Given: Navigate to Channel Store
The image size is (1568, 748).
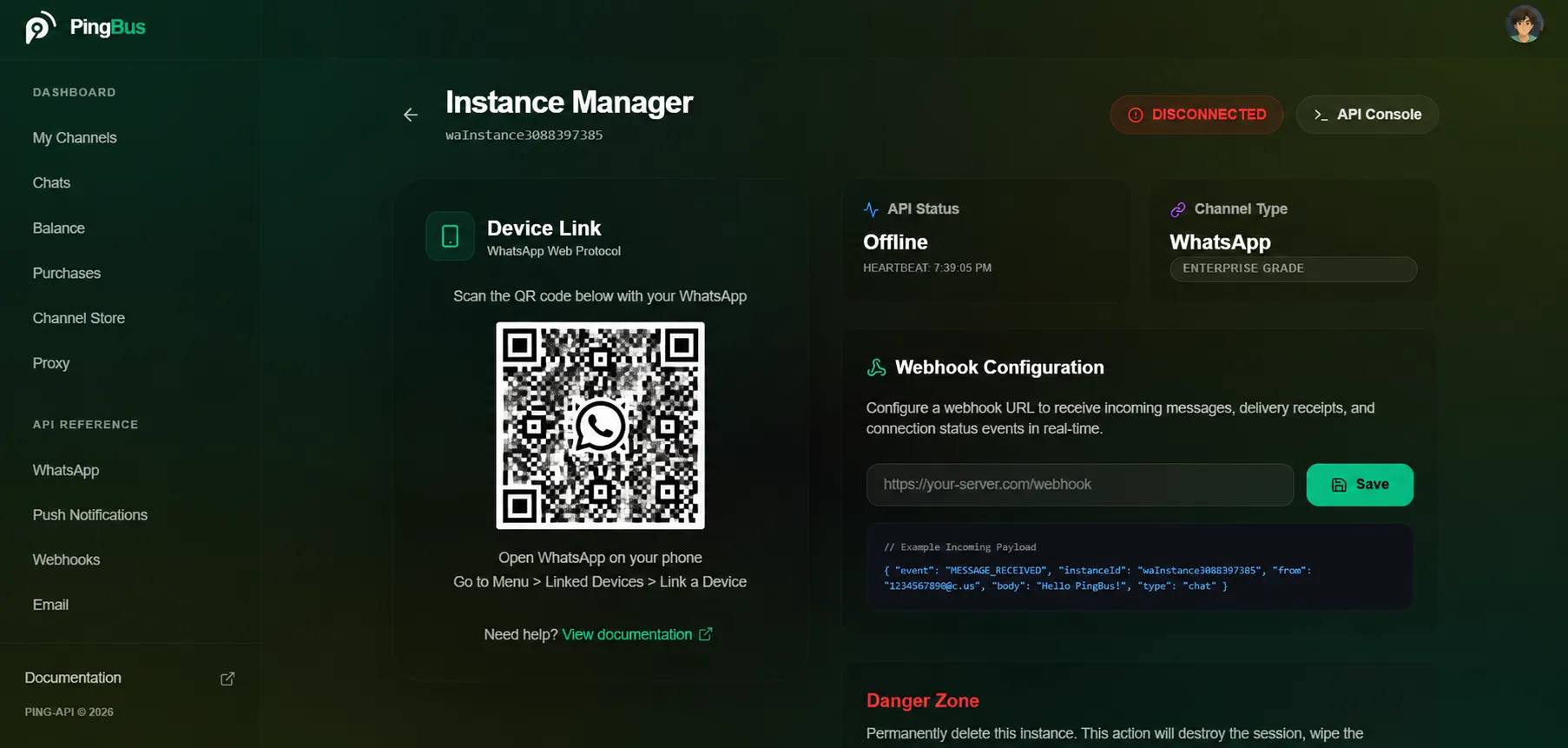Looking at the screenshot, I should (x=78, y=318).
